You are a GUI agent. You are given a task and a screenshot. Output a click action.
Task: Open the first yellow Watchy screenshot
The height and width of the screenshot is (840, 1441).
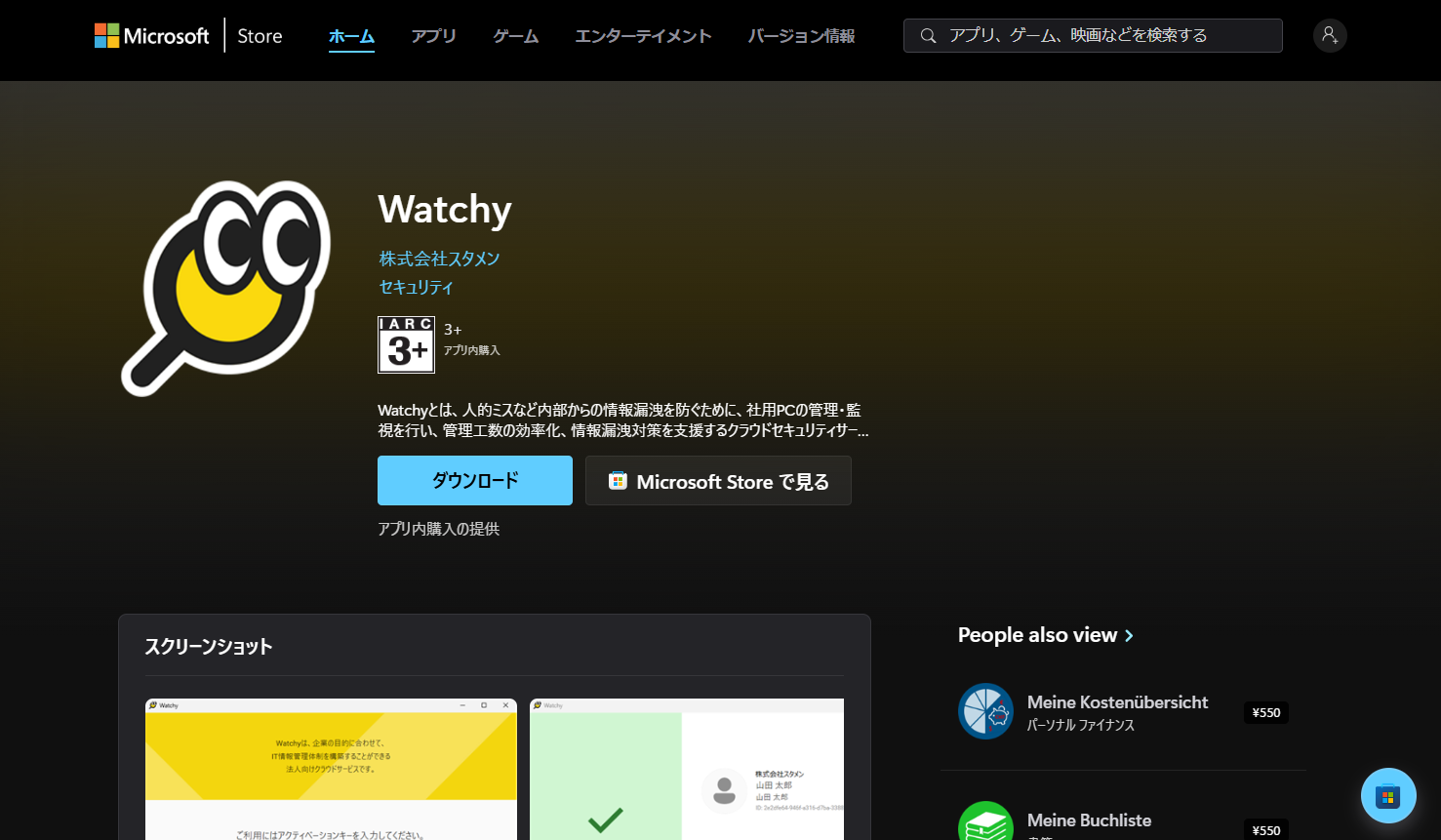(x=331, y=769)
